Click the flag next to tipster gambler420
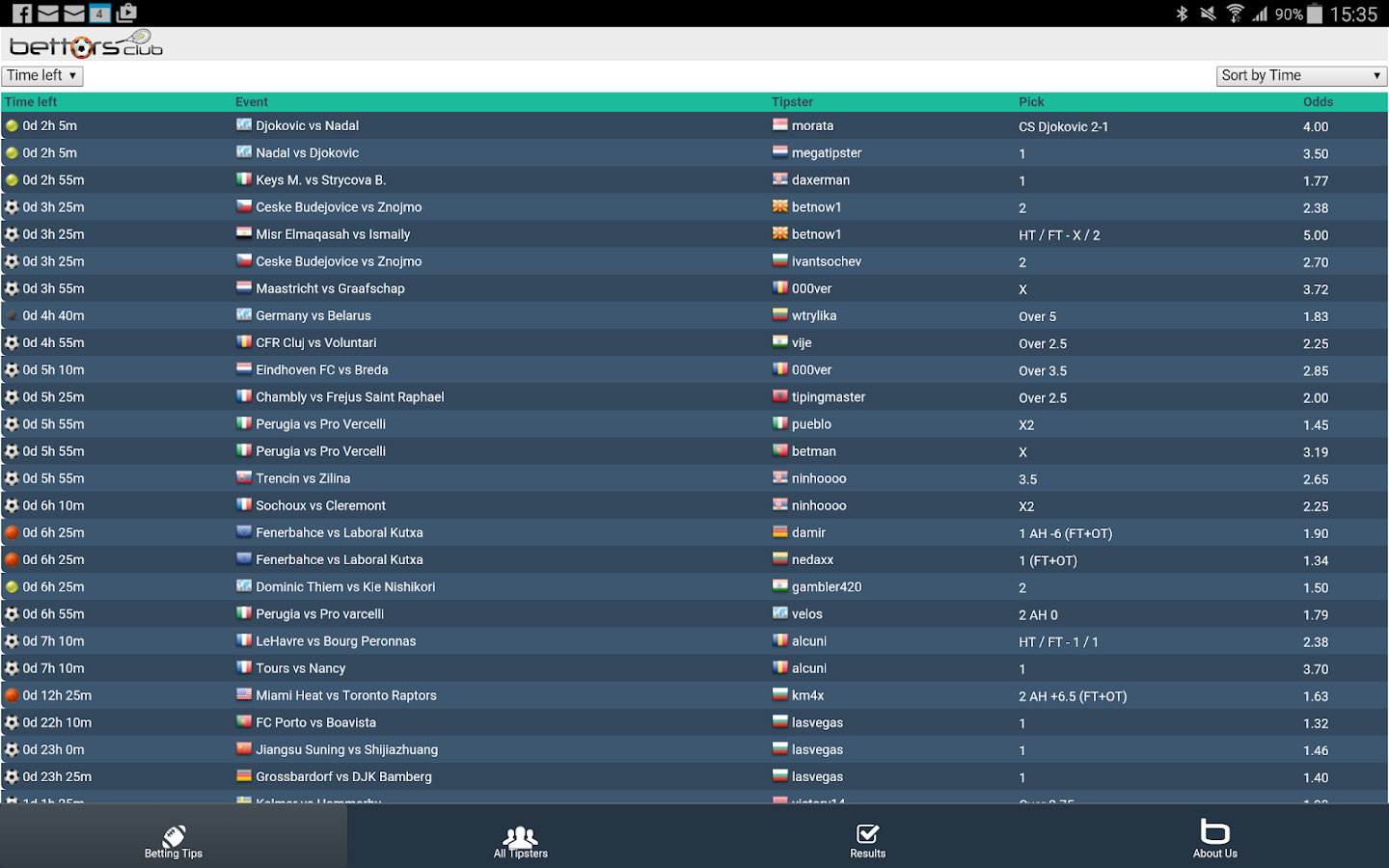Image resolution: width=1389 pixels, height=868 pixels. [780, 585]
